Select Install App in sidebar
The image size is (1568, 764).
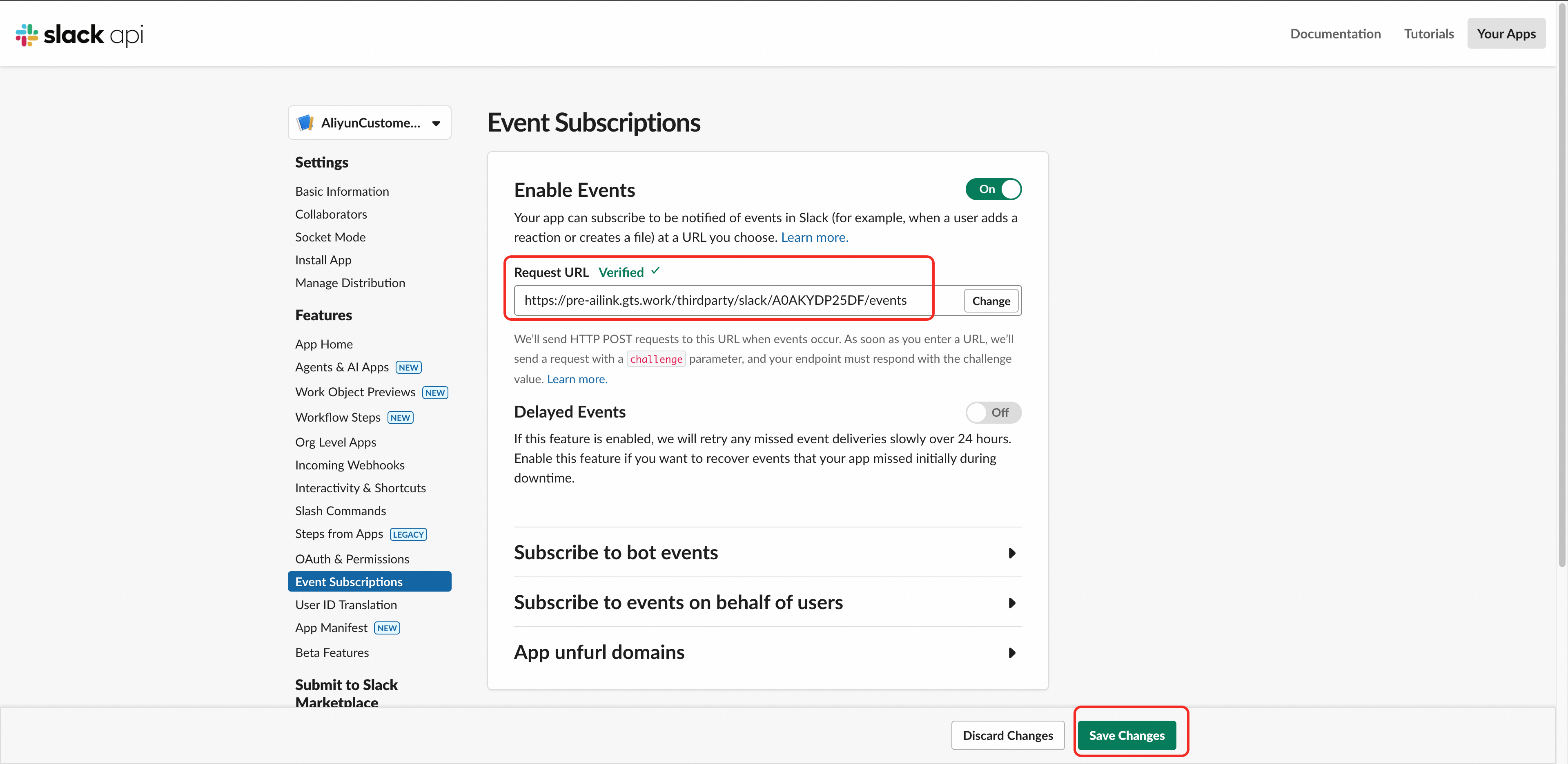(323, 260)
